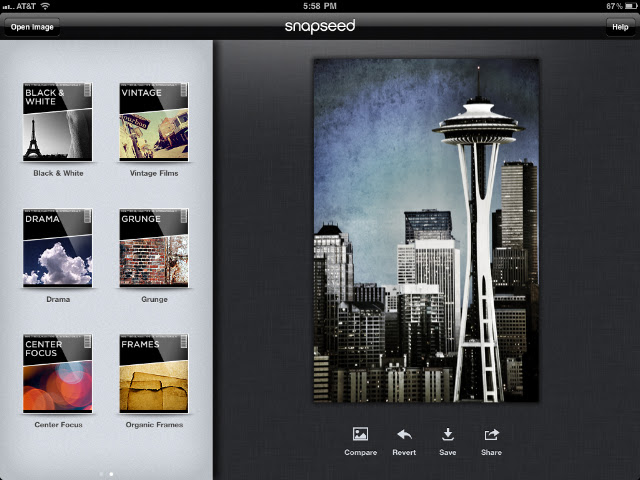Image resolution: width=640 pixels, height=480 pixels.
Task: Click the Compare label text
Action: click(x=360, y=452)
